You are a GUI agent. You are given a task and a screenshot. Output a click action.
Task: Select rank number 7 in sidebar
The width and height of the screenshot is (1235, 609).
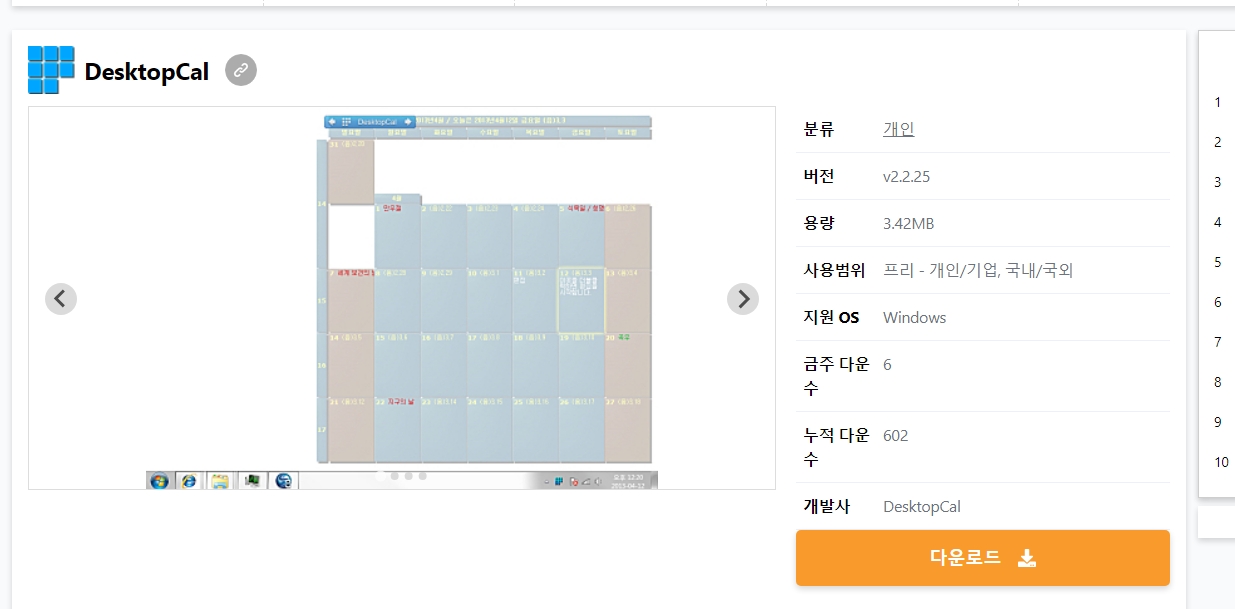tap(1218, 342)
